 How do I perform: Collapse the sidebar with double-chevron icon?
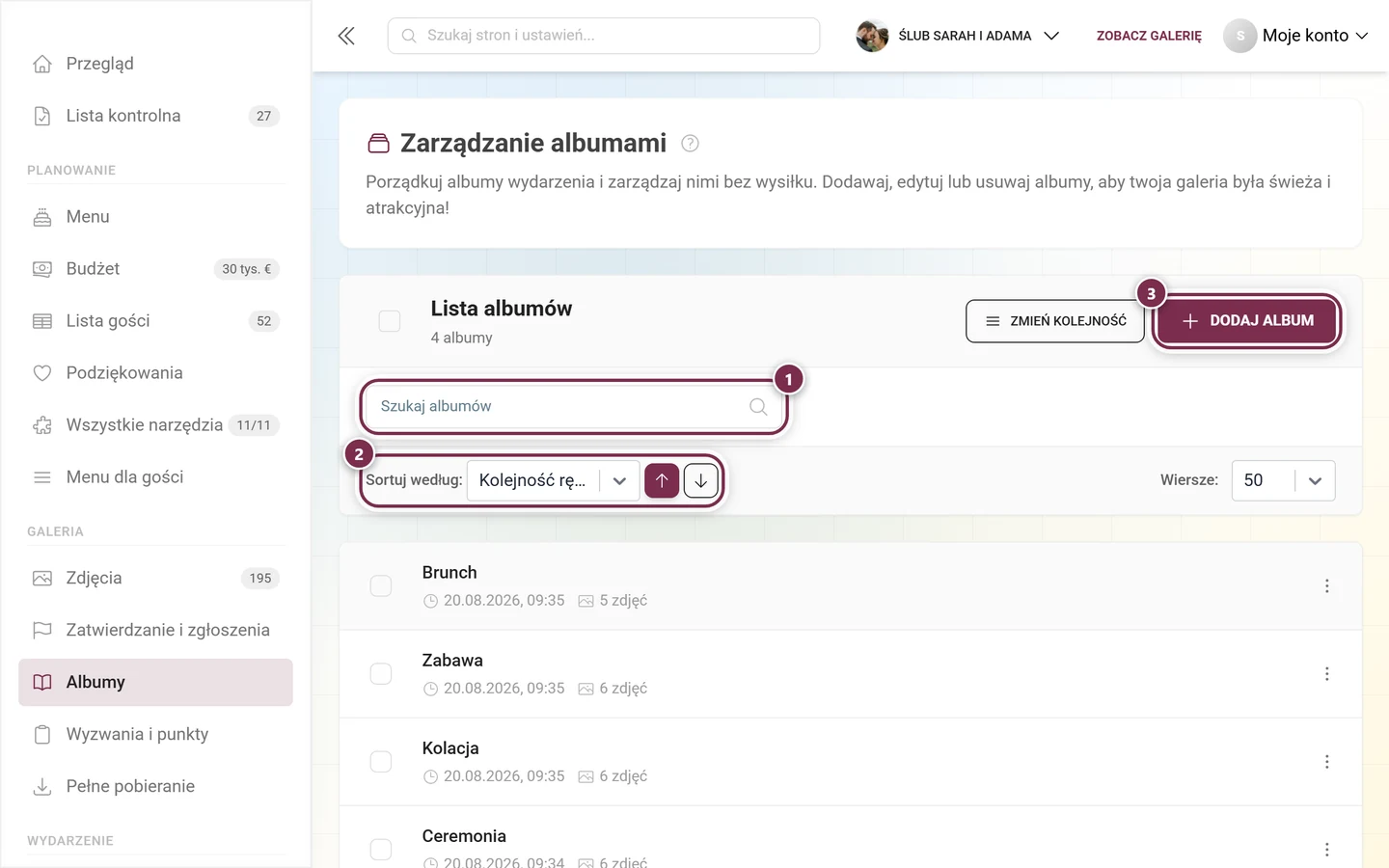[346, 36]
